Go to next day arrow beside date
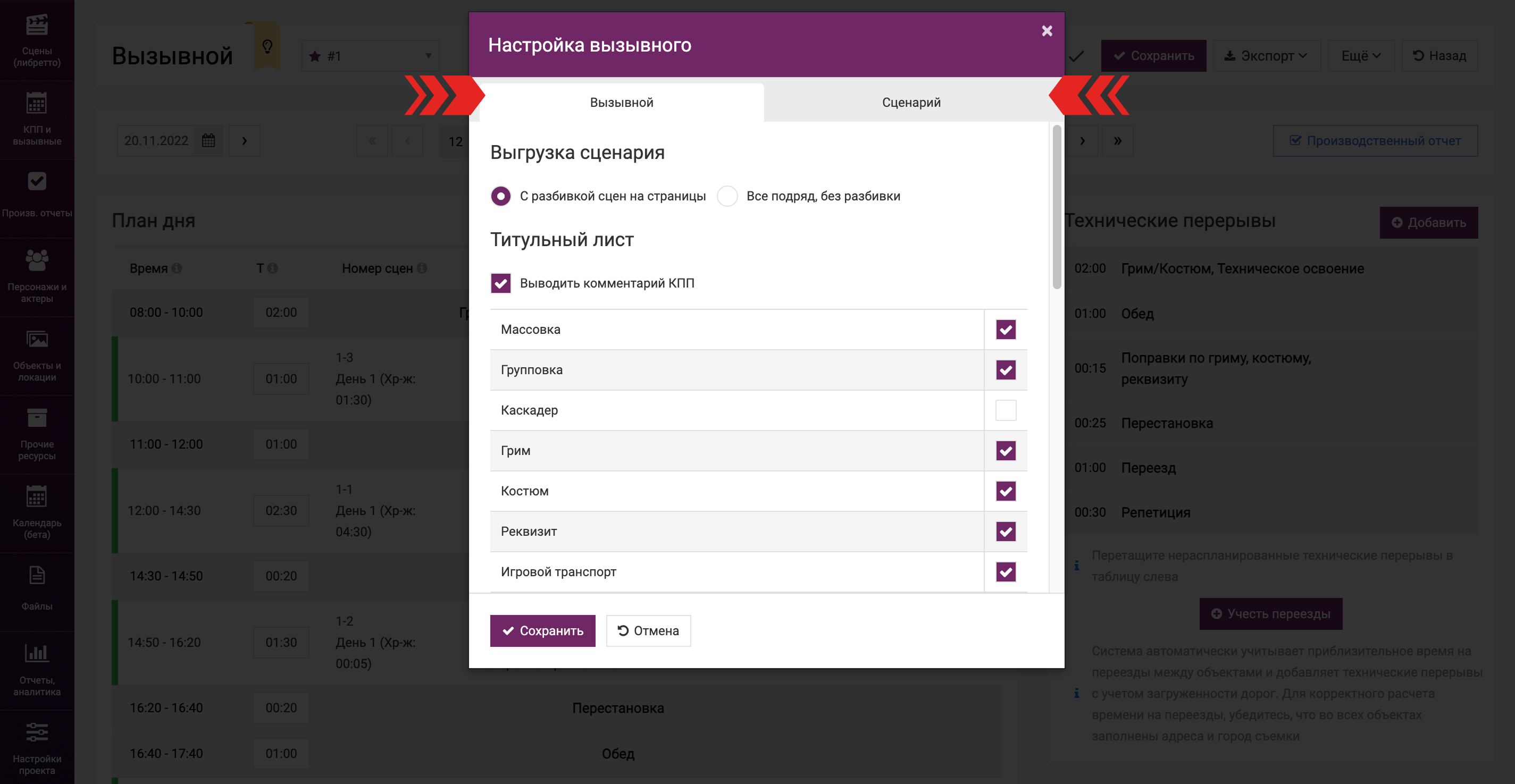 pyautogui.click(x=245, y=140)
